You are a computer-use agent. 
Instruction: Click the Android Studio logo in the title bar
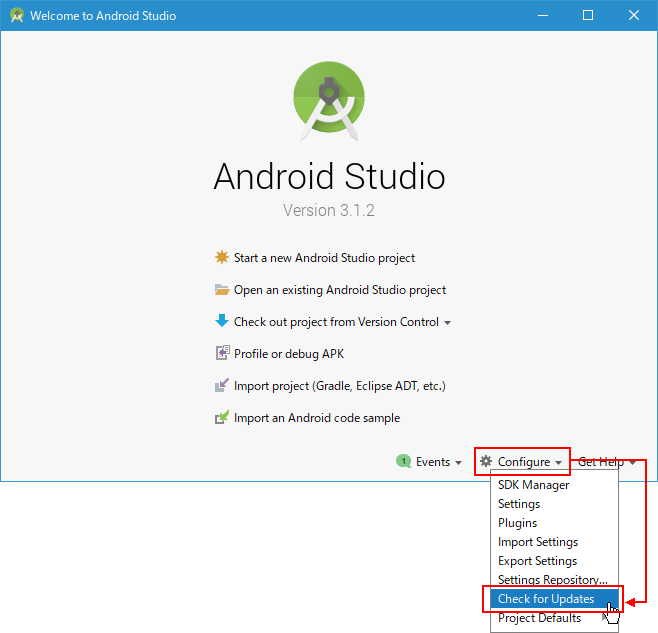click(17, 16)
